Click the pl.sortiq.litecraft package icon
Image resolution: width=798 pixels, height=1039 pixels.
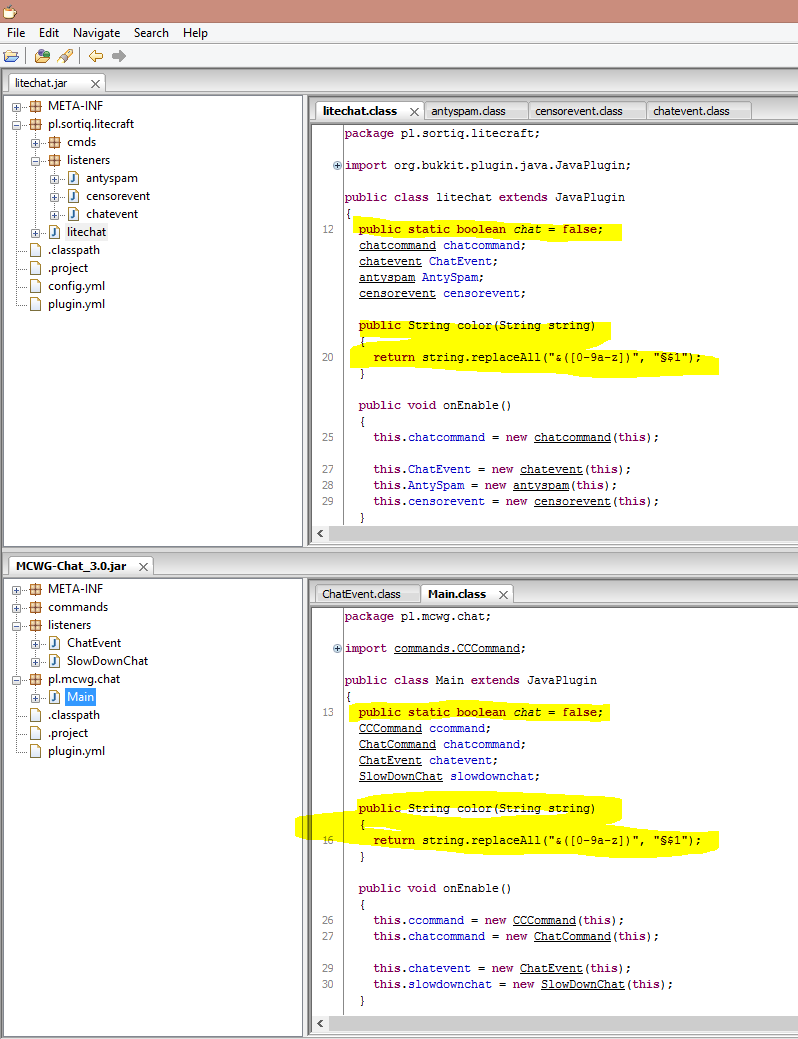[x=35, y=125]
